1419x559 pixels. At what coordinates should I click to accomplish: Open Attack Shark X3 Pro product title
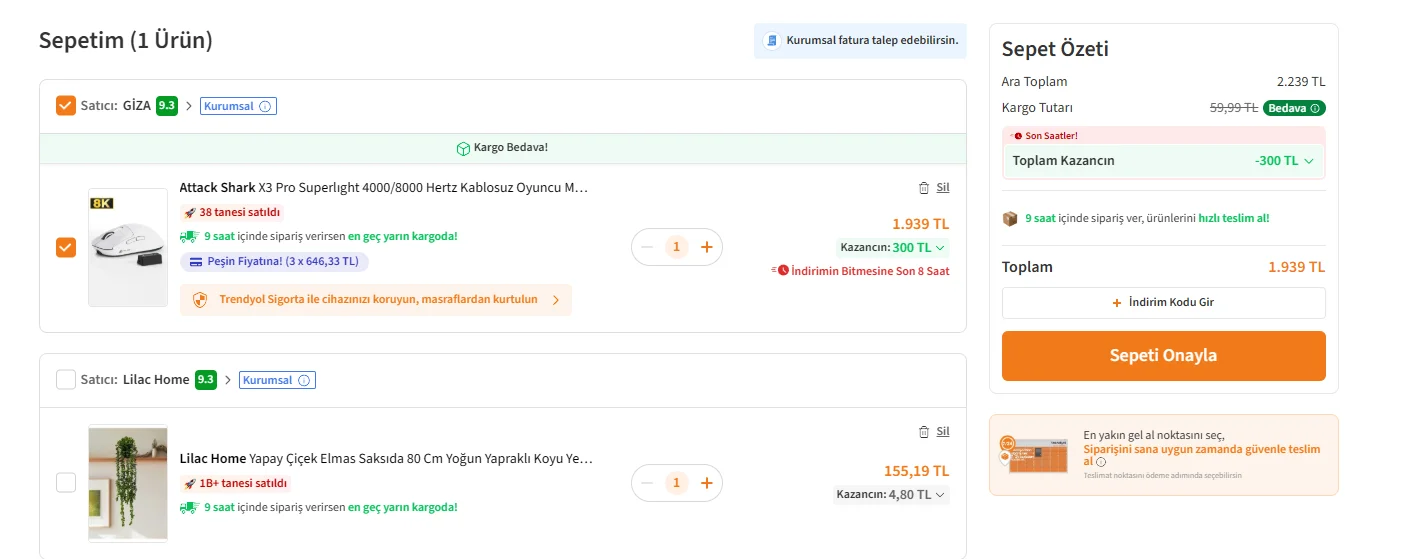(x=384, y=187)
